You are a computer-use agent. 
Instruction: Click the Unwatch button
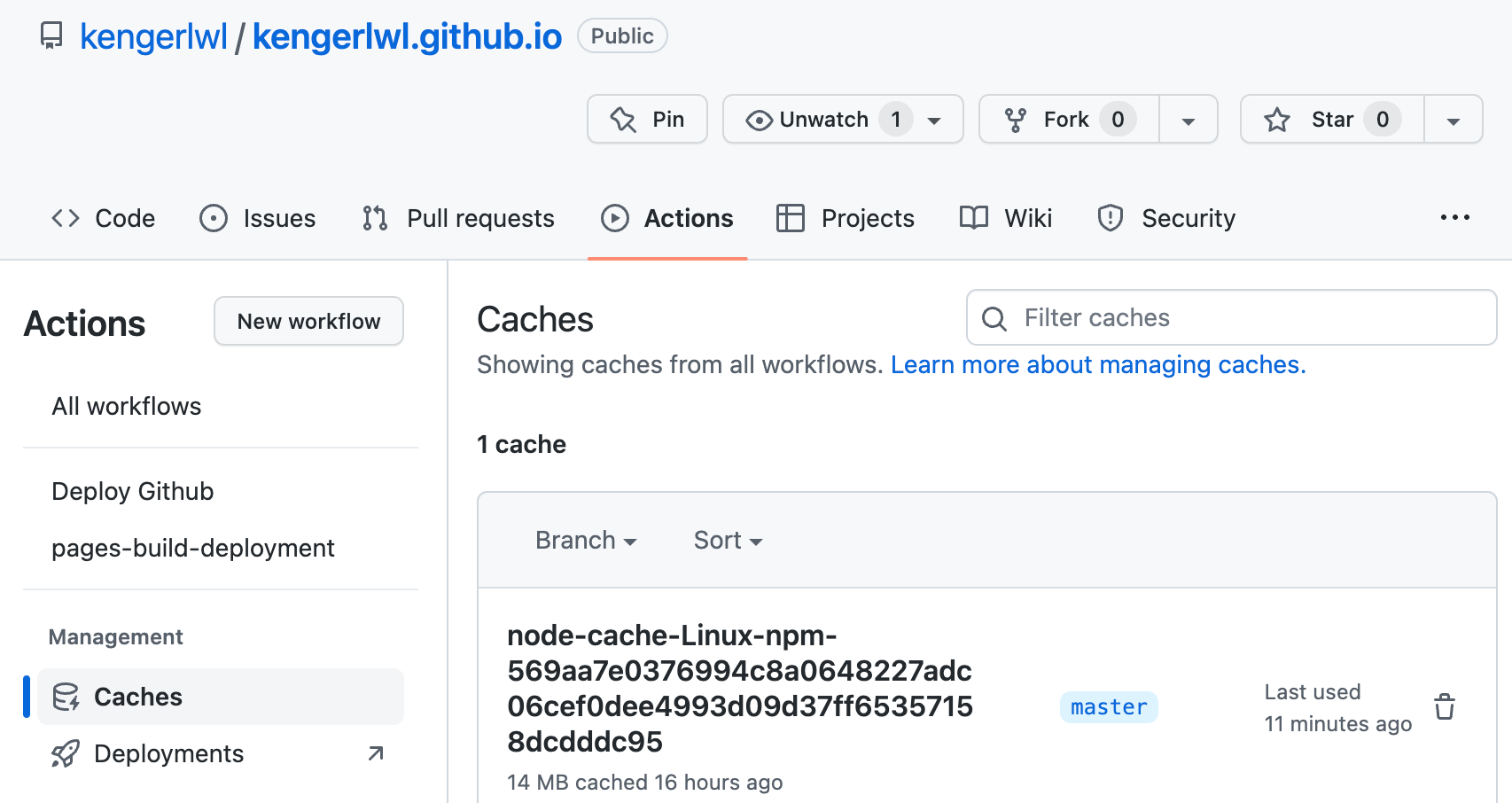(843, 119)
